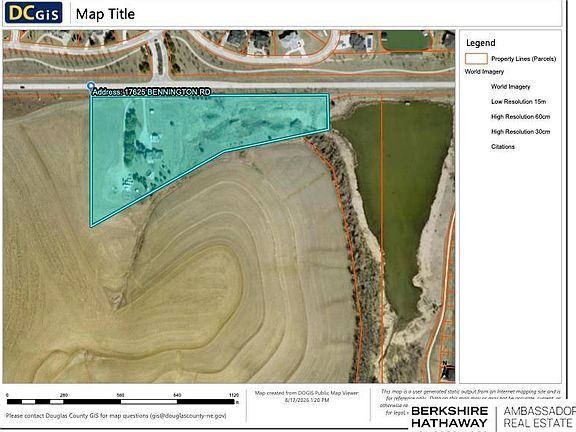Image resolution: width=576 pixels, height=432 pixels.
Task: Click the Ambassador Real Estate logo text
Action: [x=539, y=417]
